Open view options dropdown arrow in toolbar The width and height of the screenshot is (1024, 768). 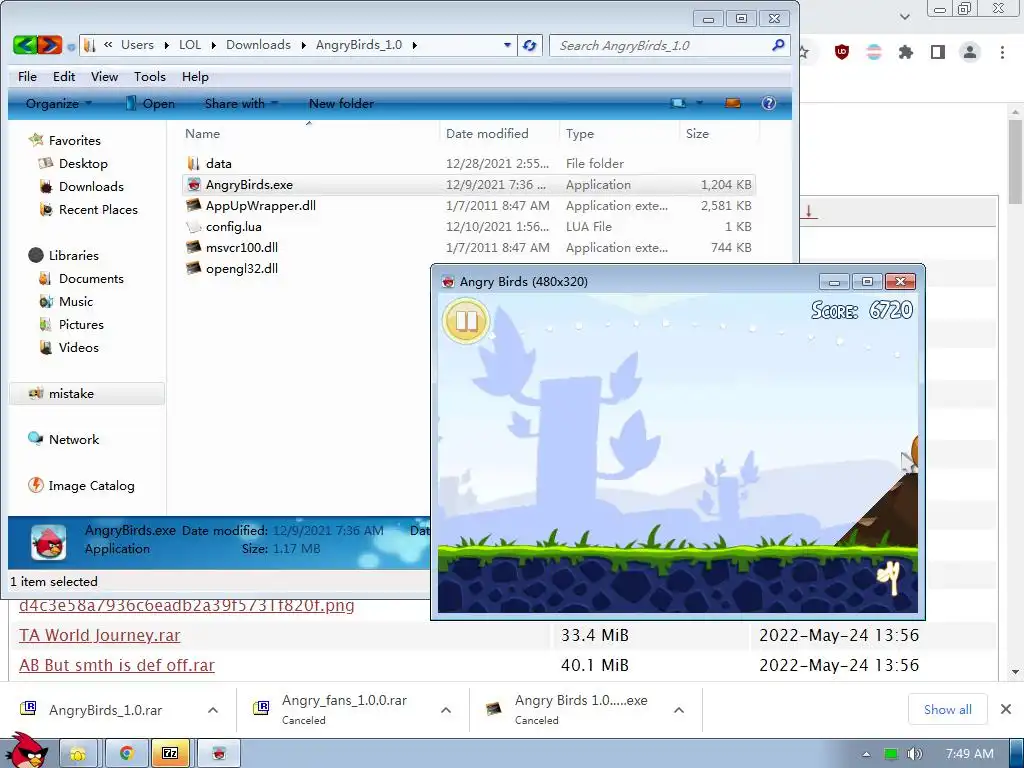699,103
